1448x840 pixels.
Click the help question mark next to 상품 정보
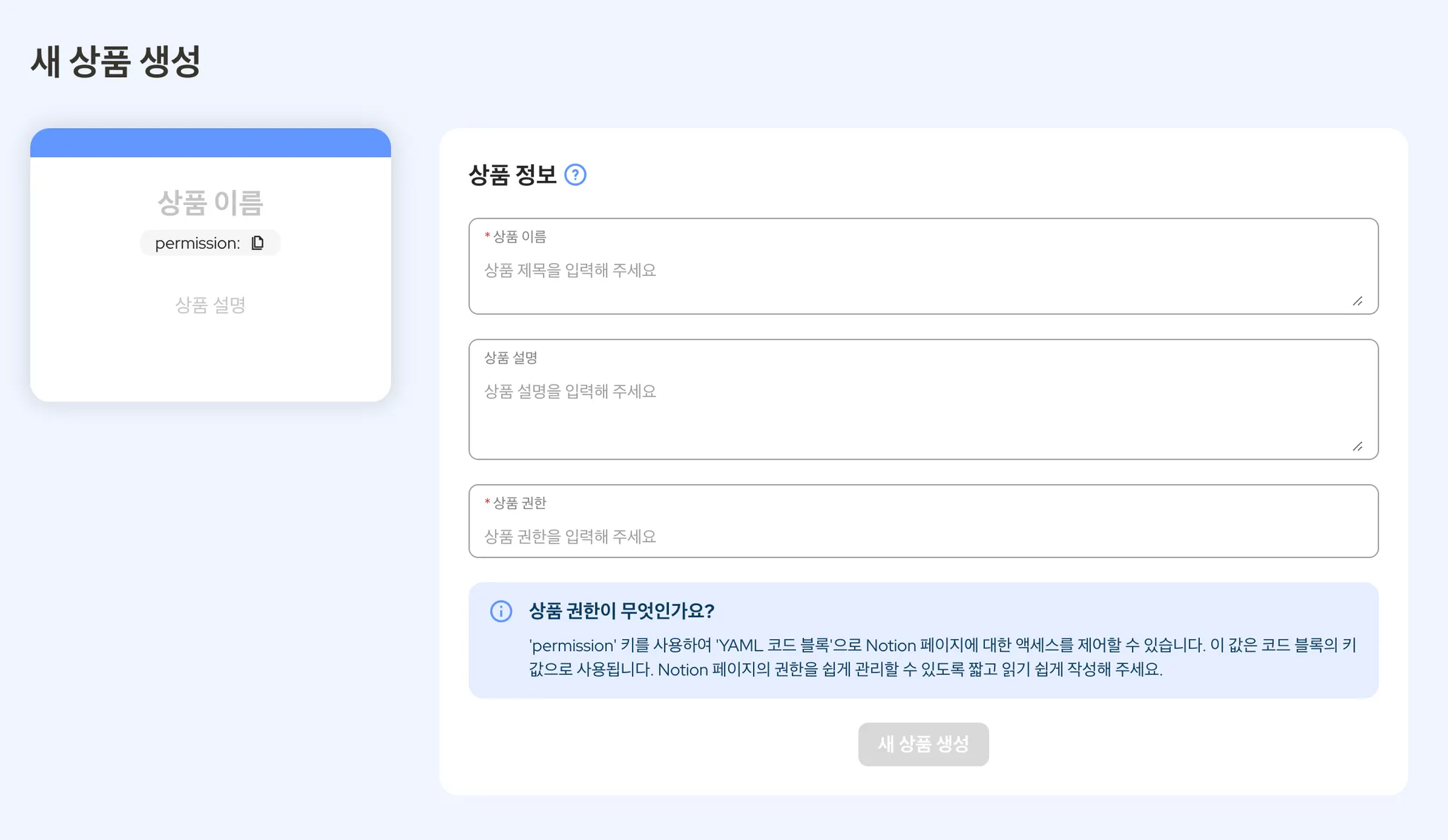(x=576, y=175)
